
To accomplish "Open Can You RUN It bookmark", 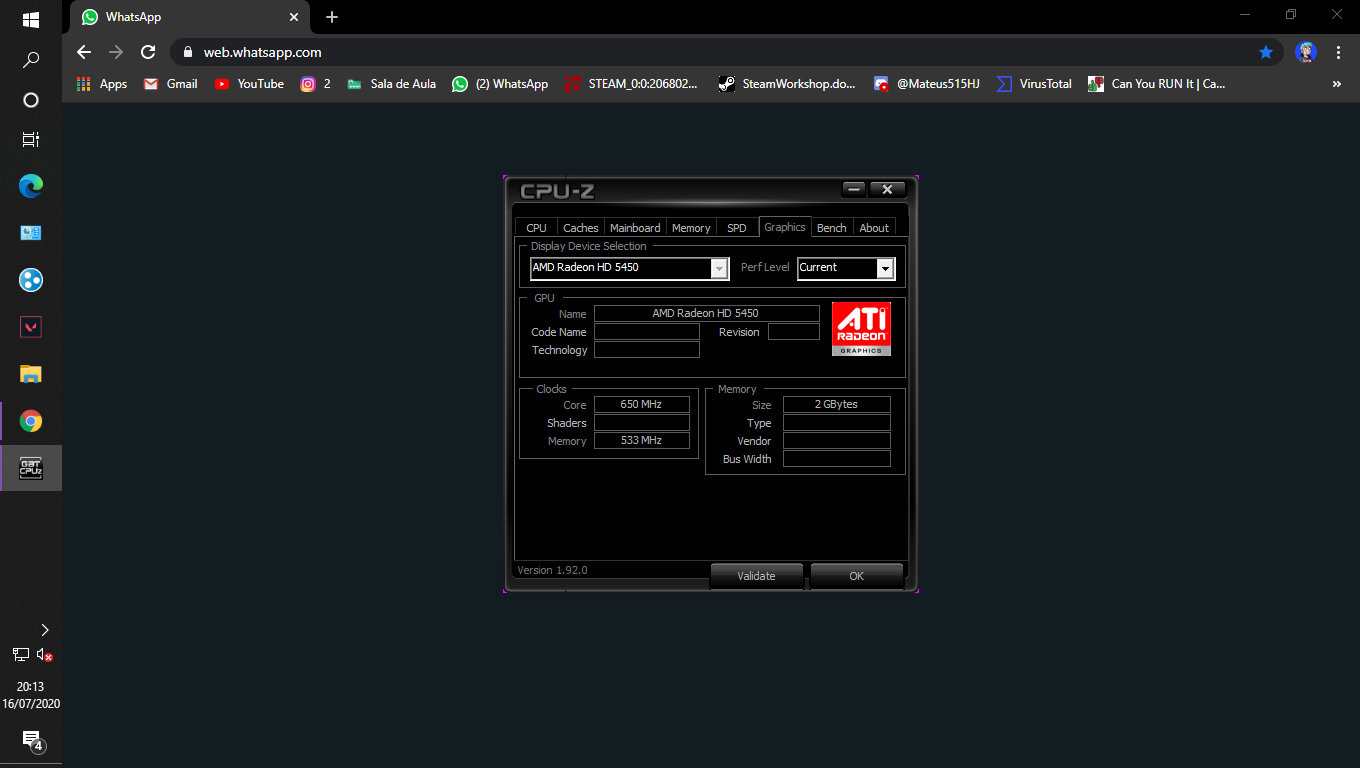I will pyautogui.click(x=1157, y=84).
